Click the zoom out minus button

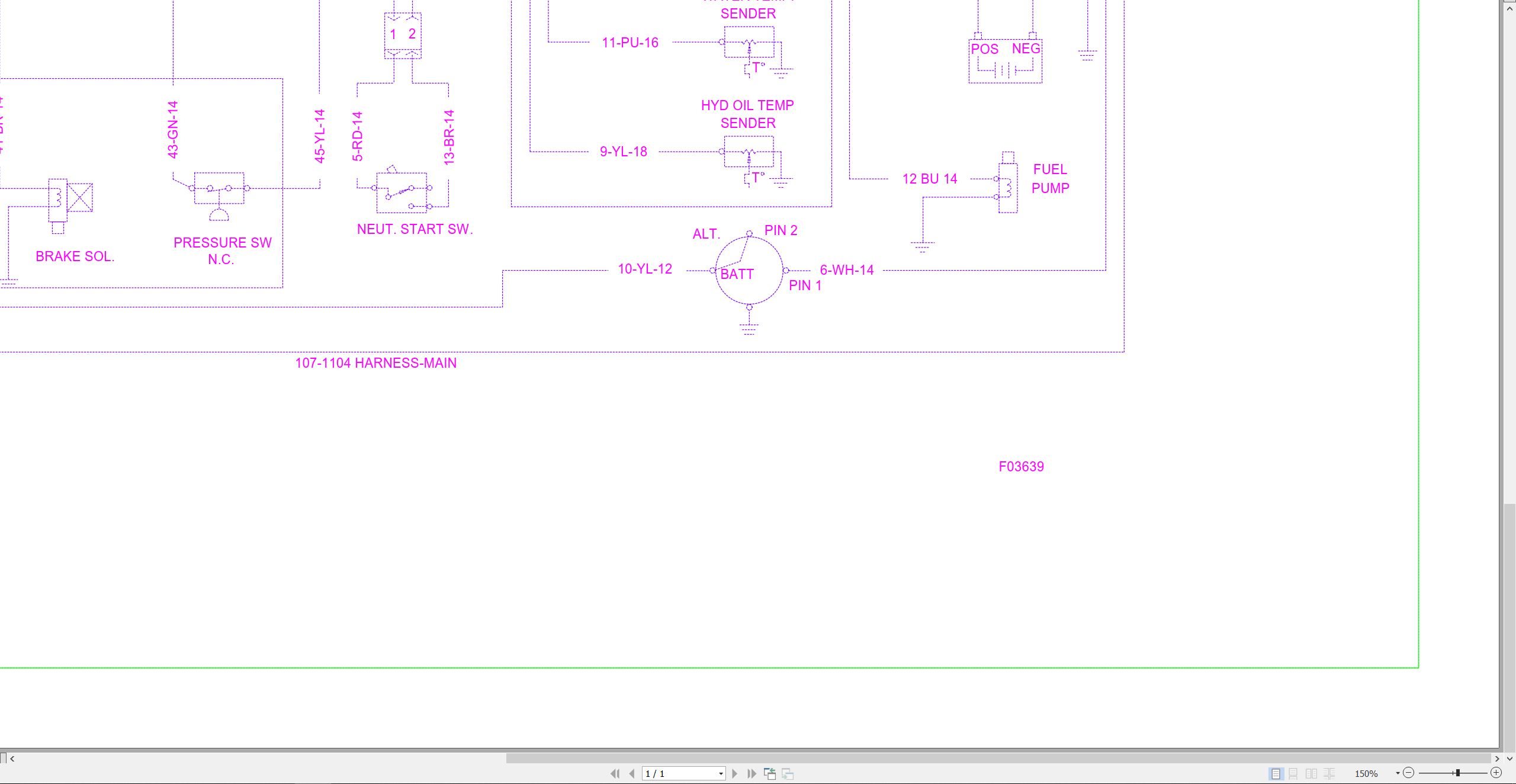pos(1409,773)
